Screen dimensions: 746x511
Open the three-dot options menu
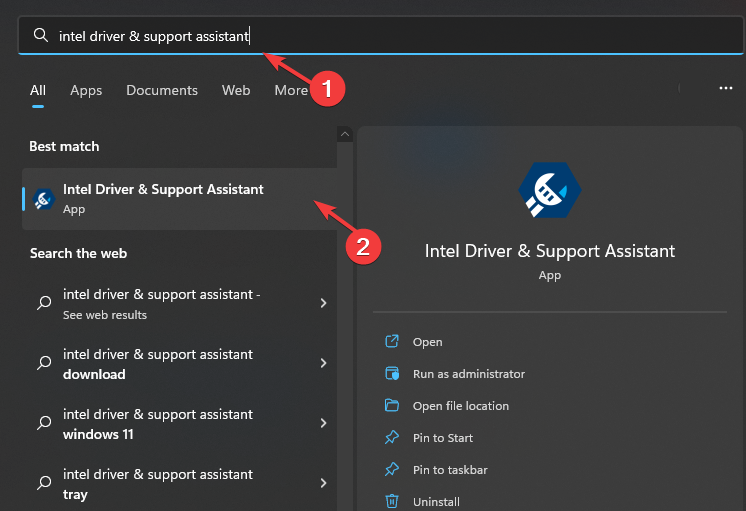point(726,88)
